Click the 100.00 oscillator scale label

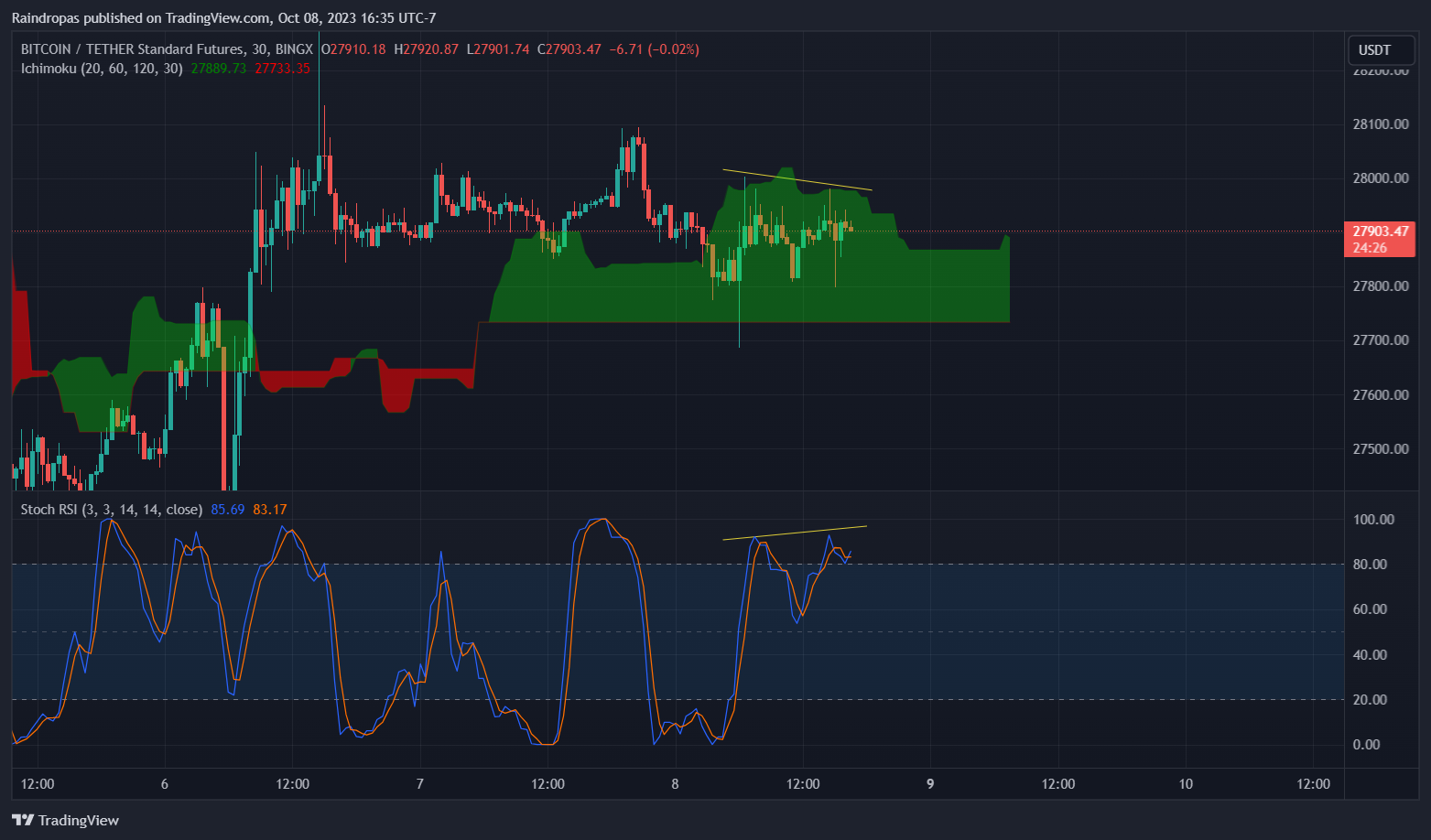[1373, 519]
